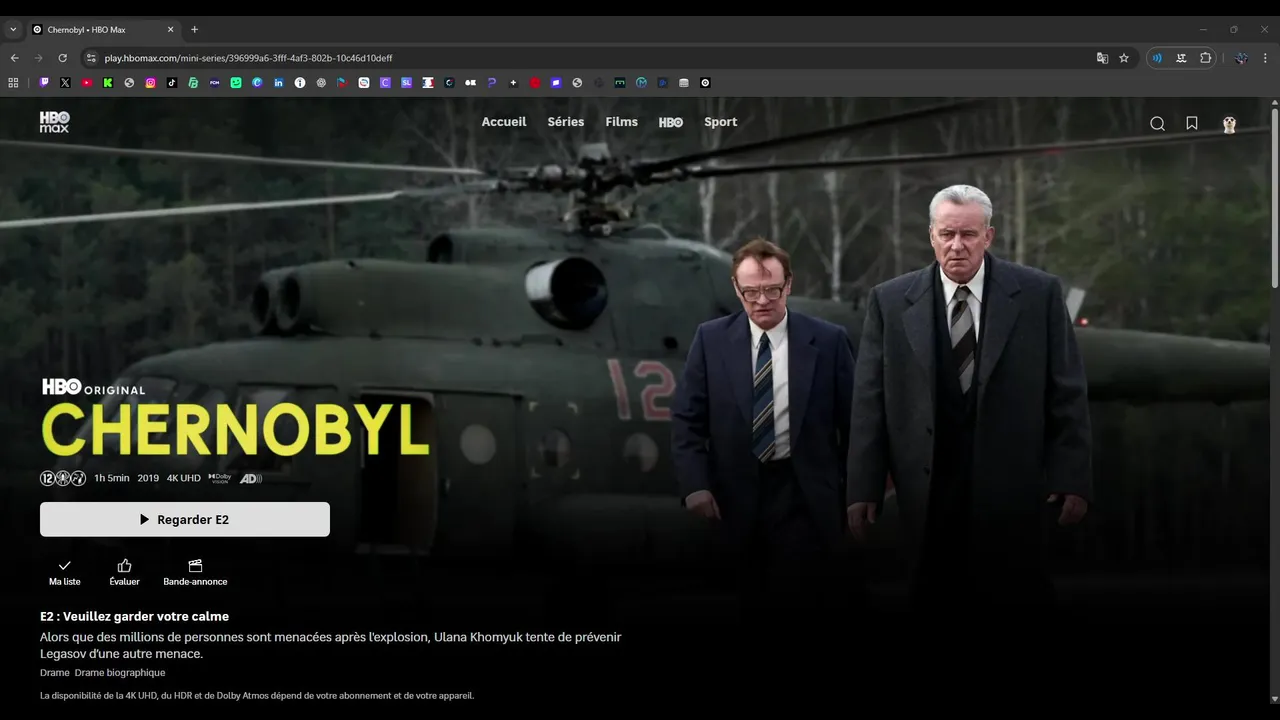Click the browser forward arrow
The width and height of the screenshot is (1280, 720).
(x=39, y=58)
